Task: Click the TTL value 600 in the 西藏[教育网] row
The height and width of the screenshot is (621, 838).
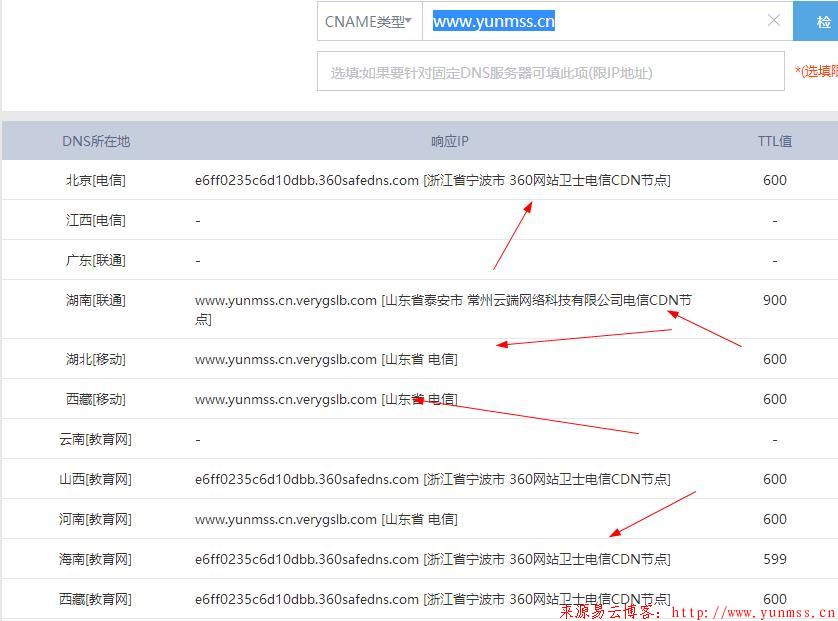Action: click(x=774, y=600)
